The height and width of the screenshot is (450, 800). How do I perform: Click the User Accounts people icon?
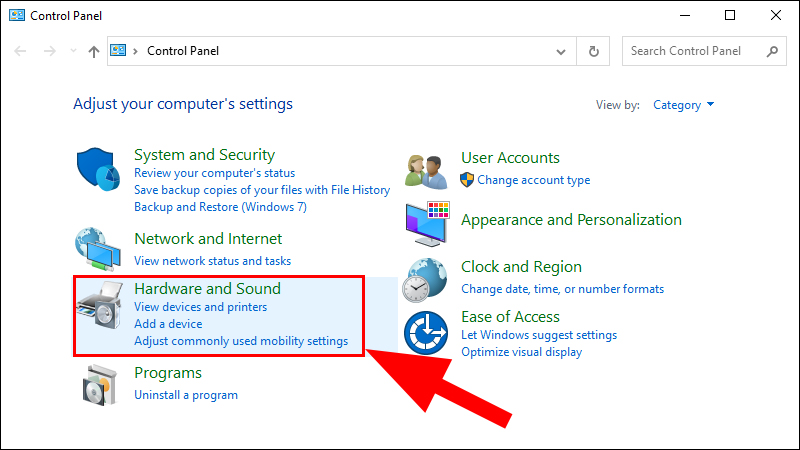click(426, 171)
